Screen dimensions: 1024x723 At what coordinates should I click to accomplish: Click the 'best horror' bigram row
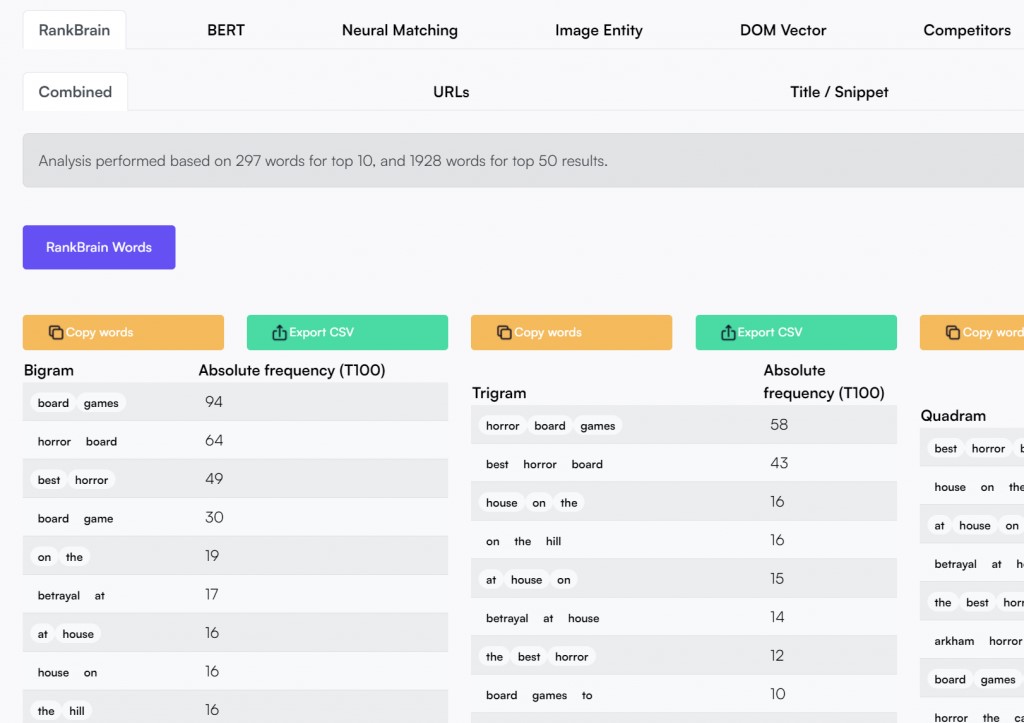[x=235, y=480]
